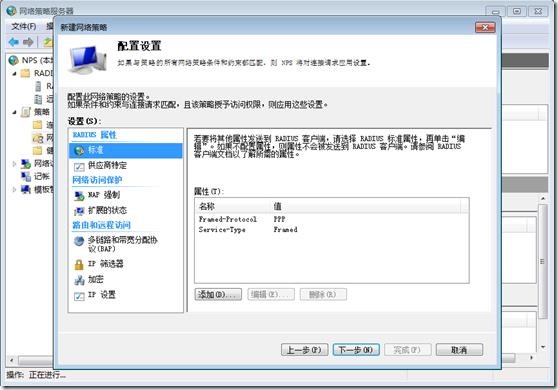Click the 删除(R) button
This screenshot has width=558, height=390.
click(x=323, y=294)
